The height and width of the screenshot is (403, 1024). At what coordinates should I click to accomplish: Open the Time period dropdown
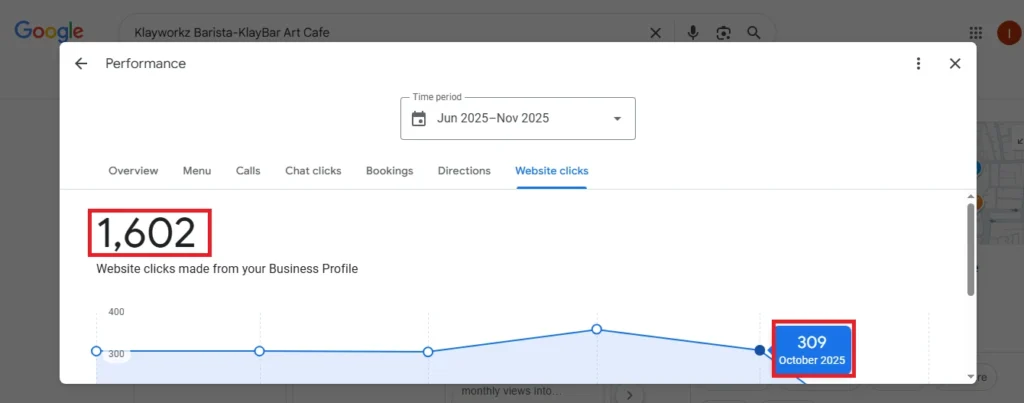[517, 118]
